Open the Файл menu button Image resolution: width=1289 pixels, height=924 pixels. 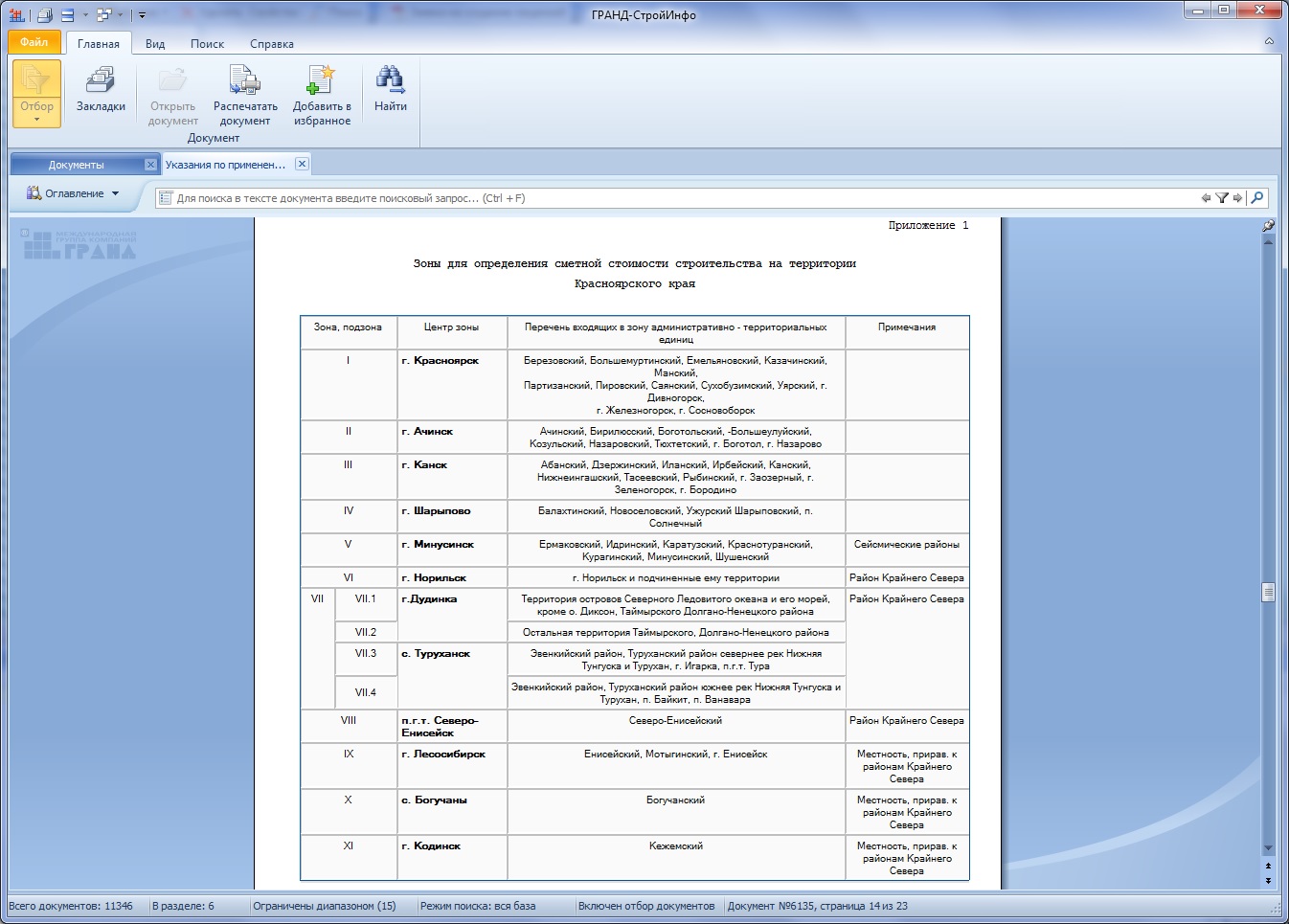(34, 42)
